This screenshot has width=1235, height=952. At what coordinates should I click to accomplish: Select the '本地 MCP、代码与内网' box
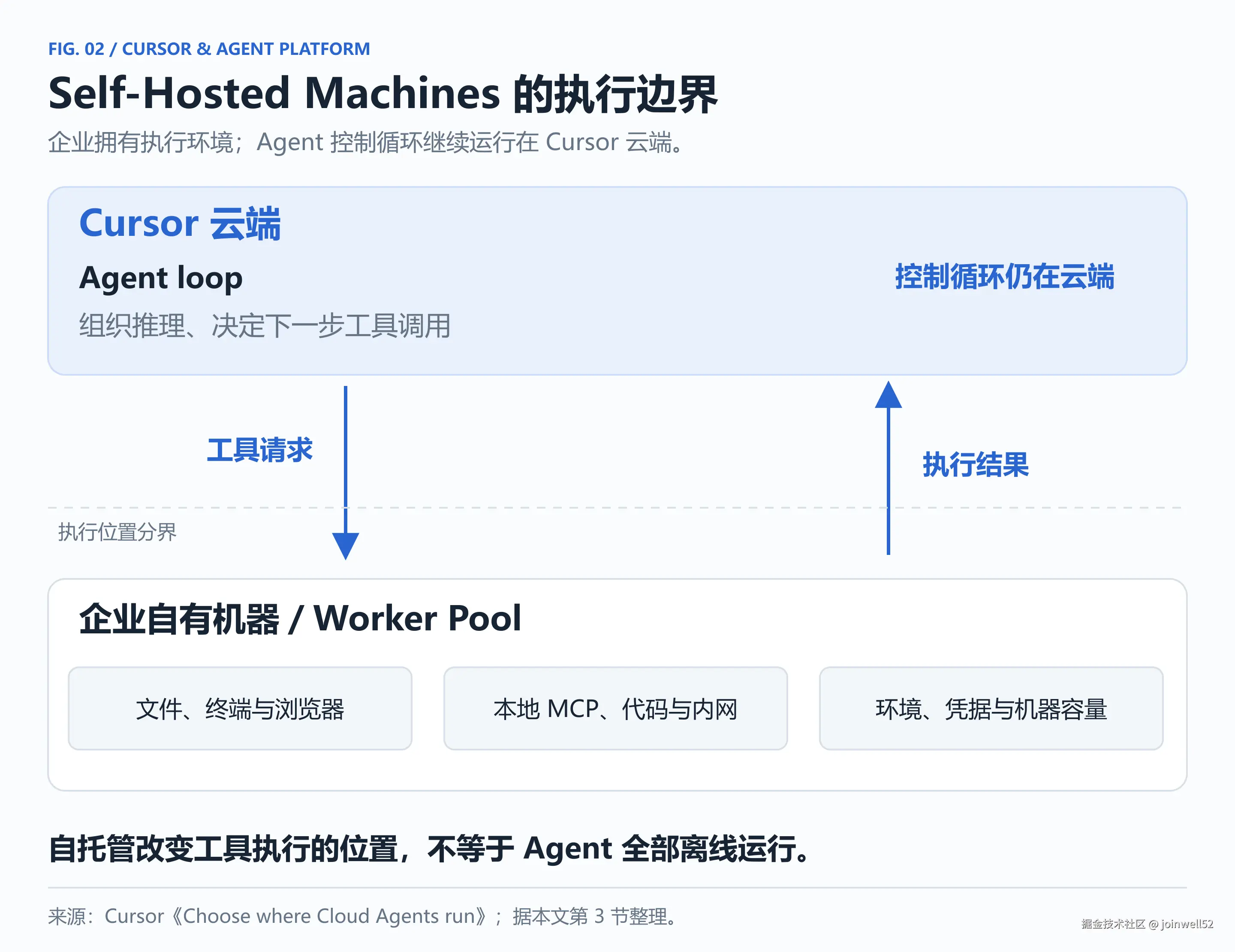point(616,708)
